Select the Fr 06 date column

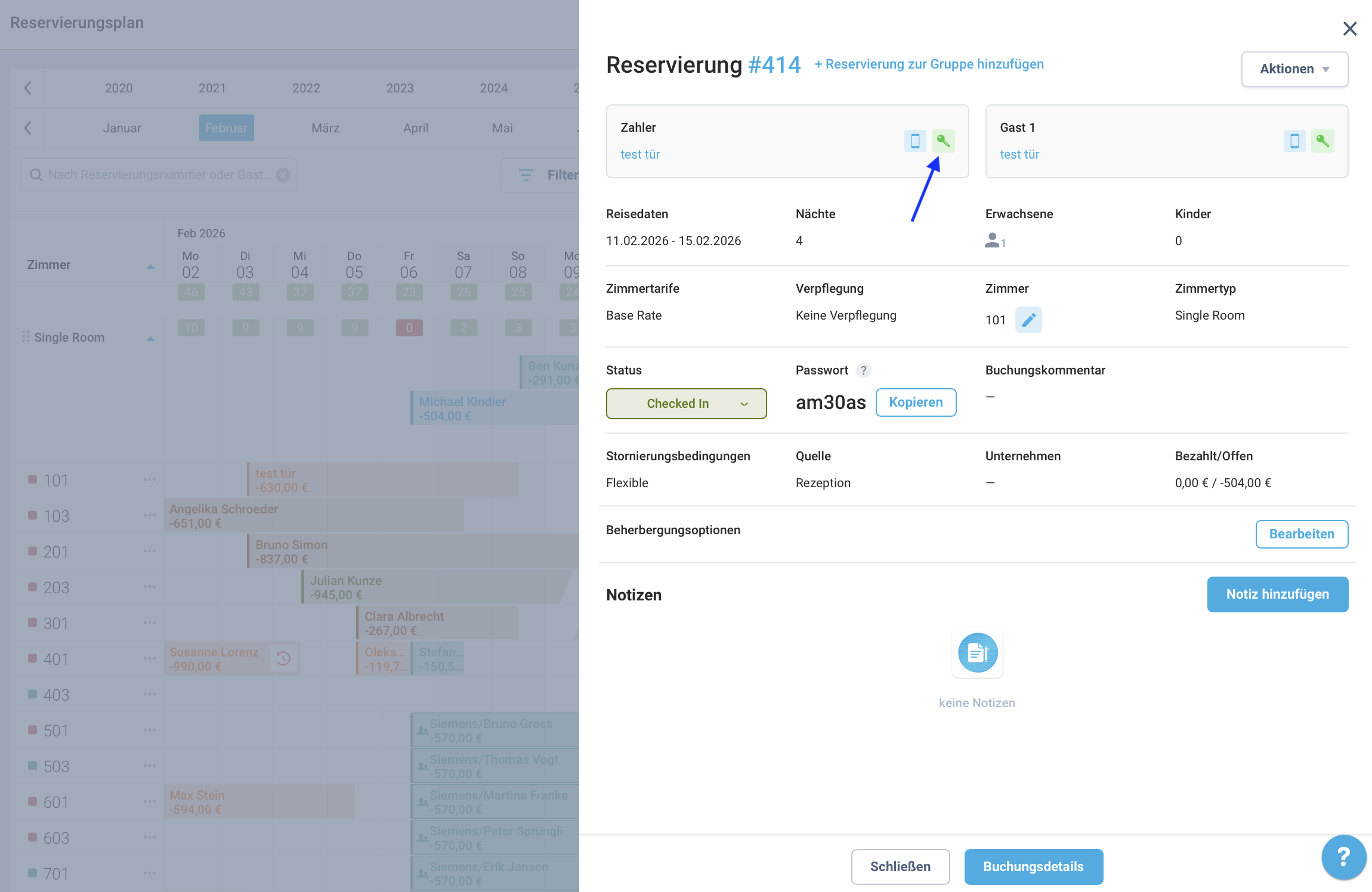[x=409, y=265]
